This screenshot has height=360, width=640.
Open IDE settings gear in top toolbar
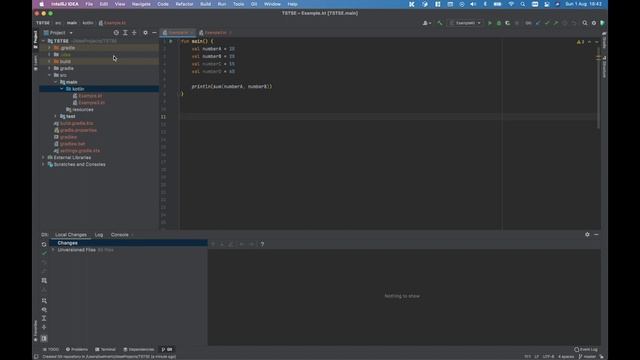594,23
